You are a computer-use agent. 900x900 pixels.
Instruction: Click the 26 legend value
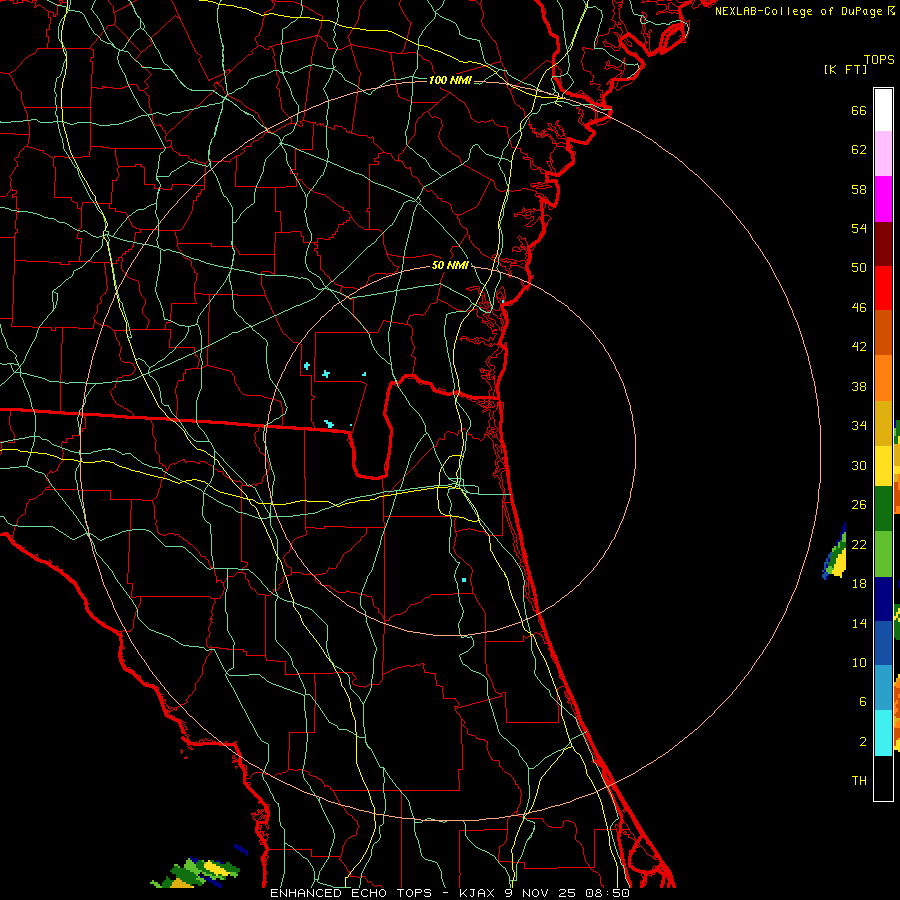(859, 505)
